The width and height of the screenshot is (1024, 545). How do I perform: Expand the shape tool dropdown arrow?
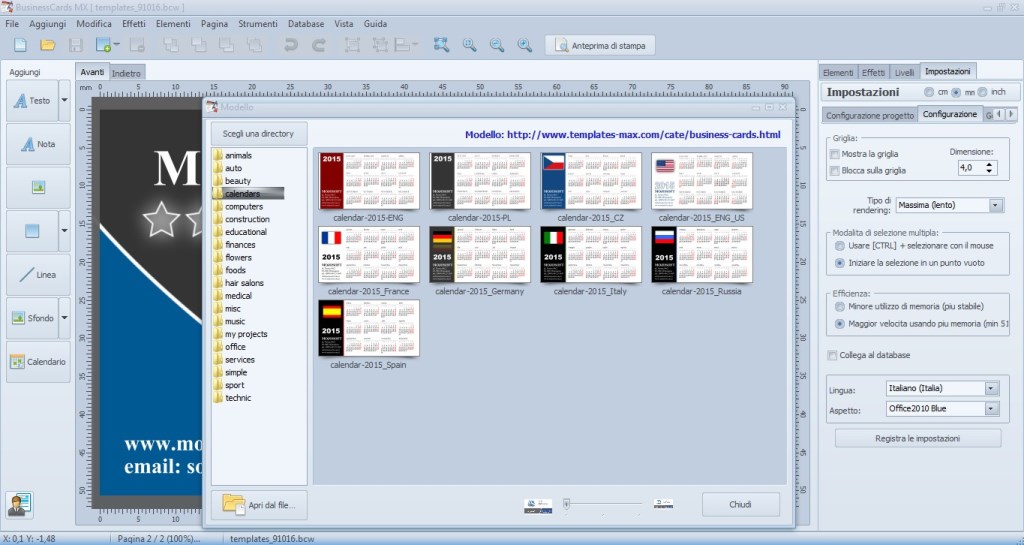[x=64, y=230]
